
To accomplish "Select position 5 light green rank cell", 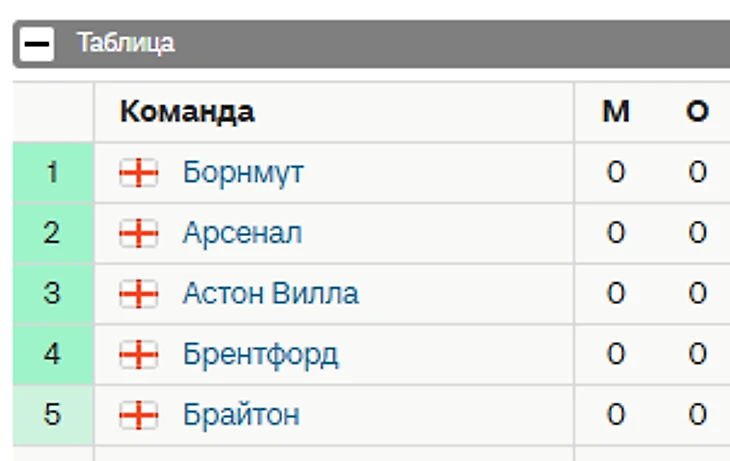I will [x=53, y=415].
